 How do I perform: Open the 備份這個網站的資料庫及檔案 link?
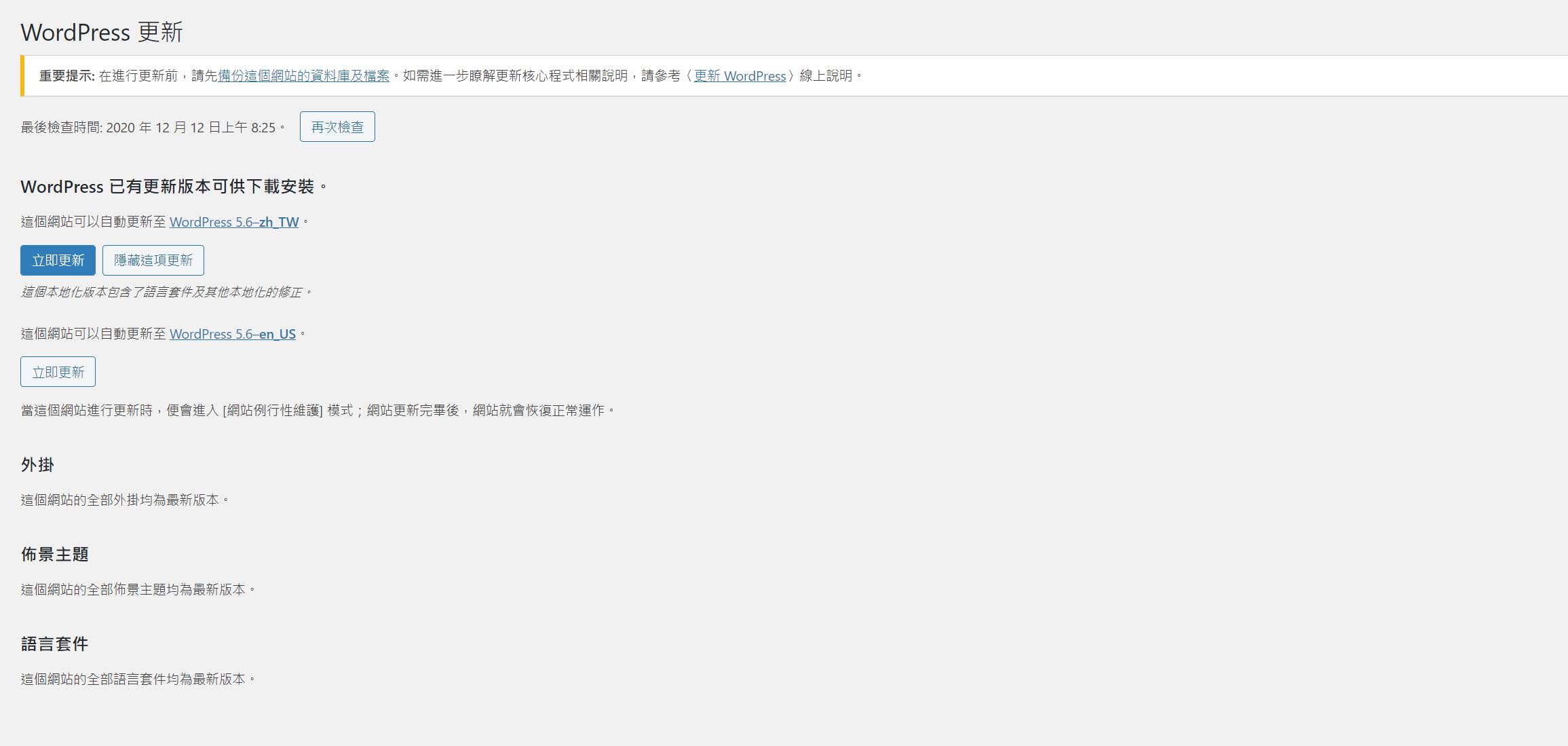click(303, 76)
